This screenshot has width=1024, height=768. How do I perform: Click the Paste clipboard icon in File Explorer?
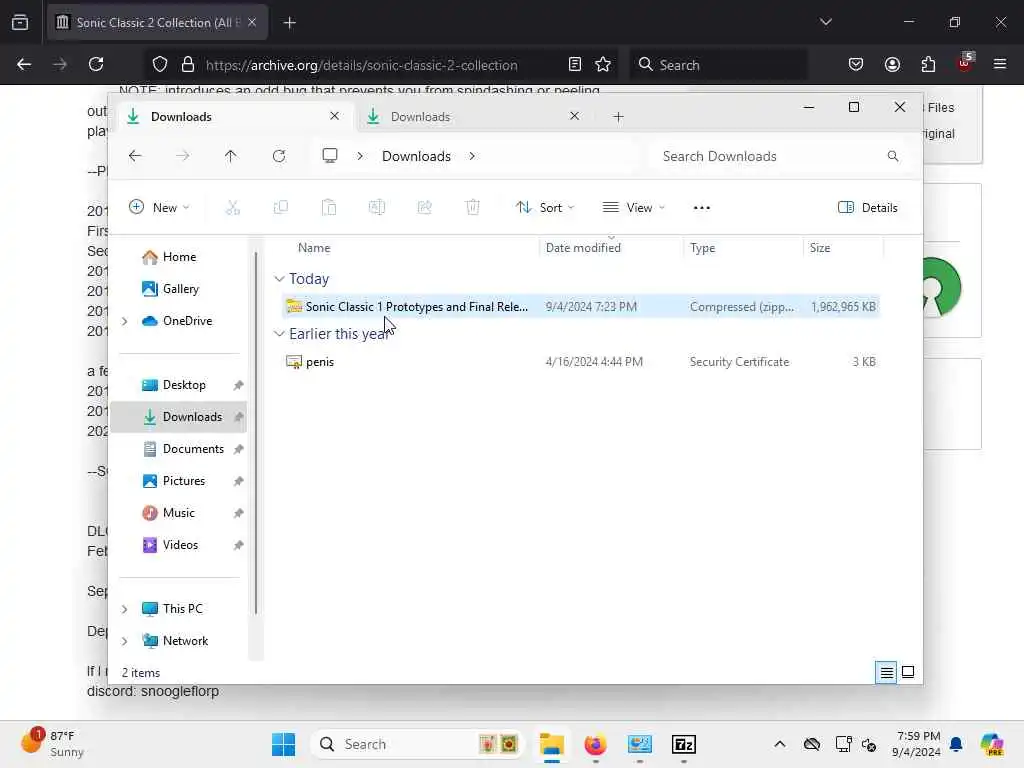point(328,208)
